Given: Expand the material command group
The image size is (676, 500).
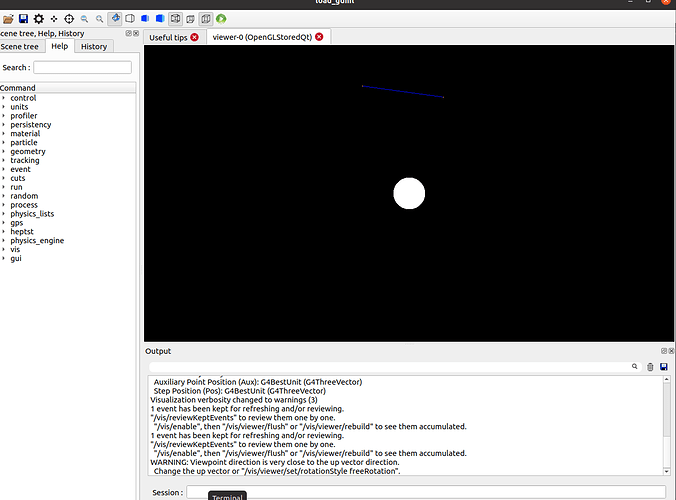Looking at the screenshot, I should (x=3, y=134).
